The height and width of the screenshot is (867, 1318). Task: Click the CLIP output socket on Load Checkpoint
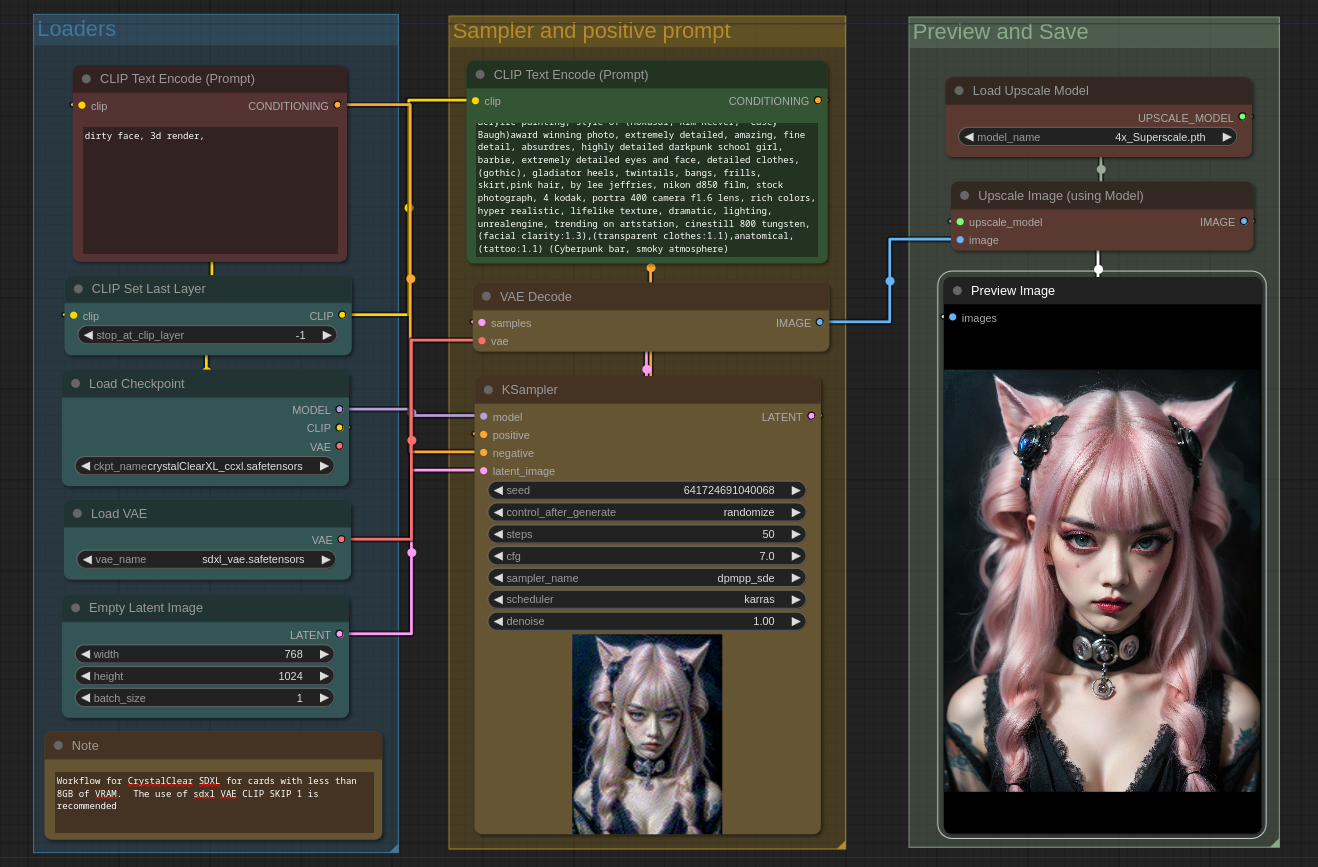(x=339, y=428)
